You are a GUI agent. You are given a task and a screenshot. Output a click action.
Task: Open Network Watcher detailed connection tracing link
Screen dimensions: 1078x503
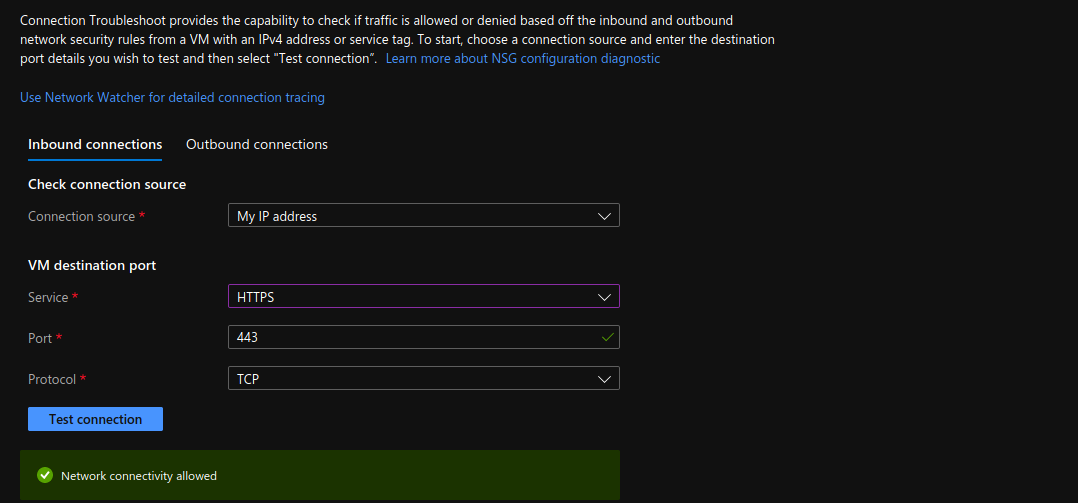[173, 98]
